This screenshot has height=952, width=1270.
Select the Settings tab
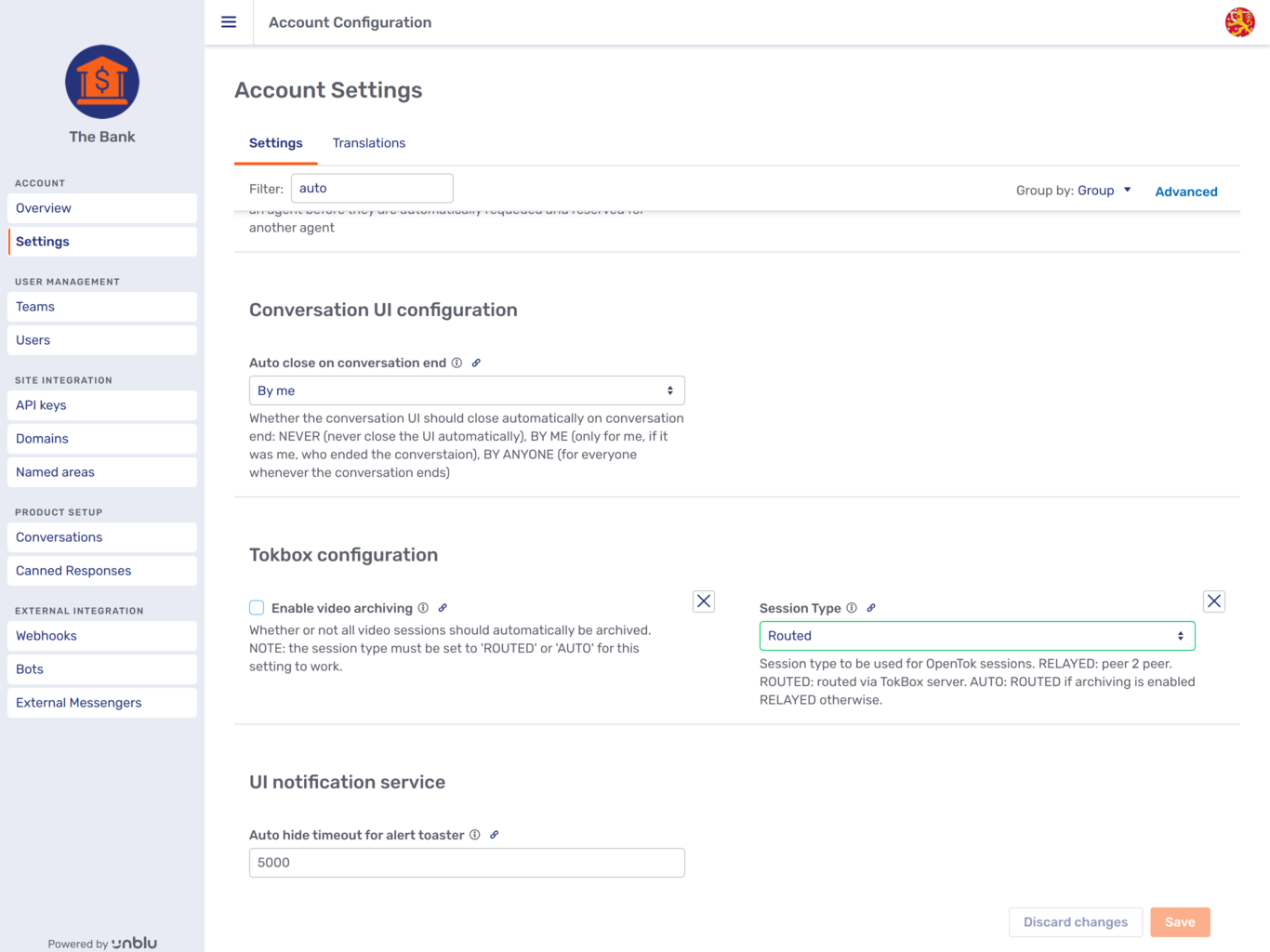275,142
